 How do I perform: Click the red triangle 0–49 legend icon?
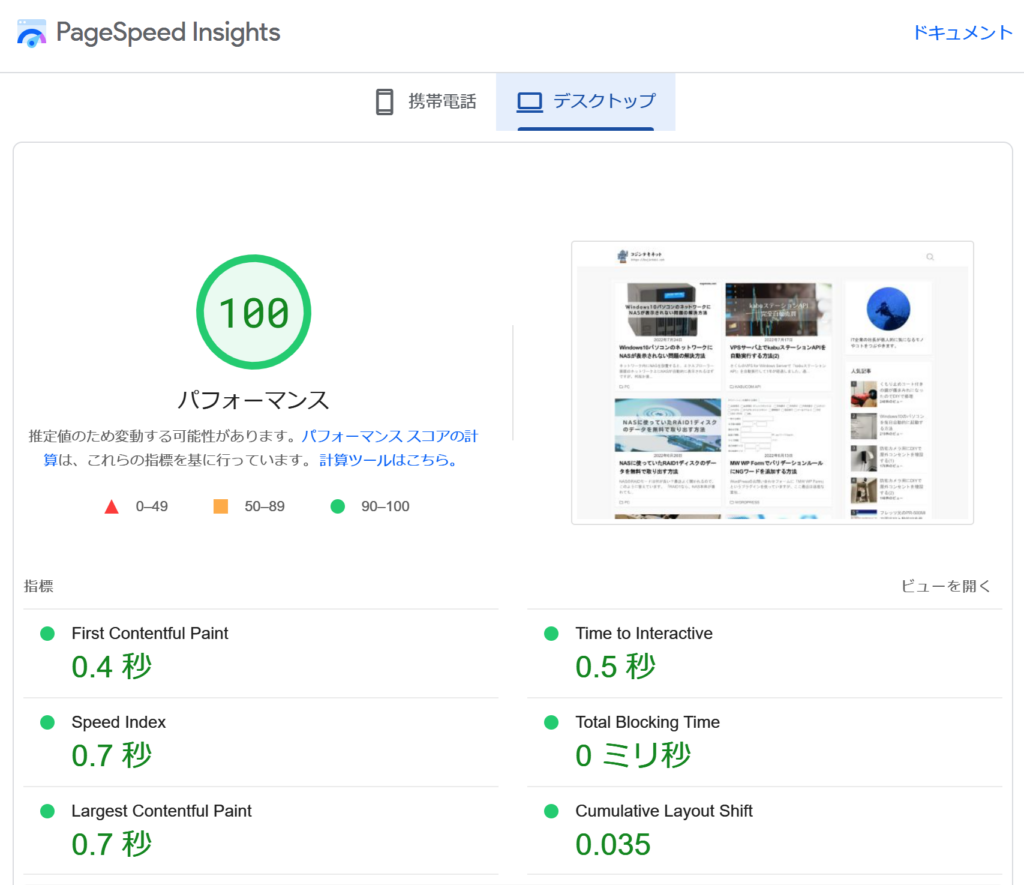point(112,507)
